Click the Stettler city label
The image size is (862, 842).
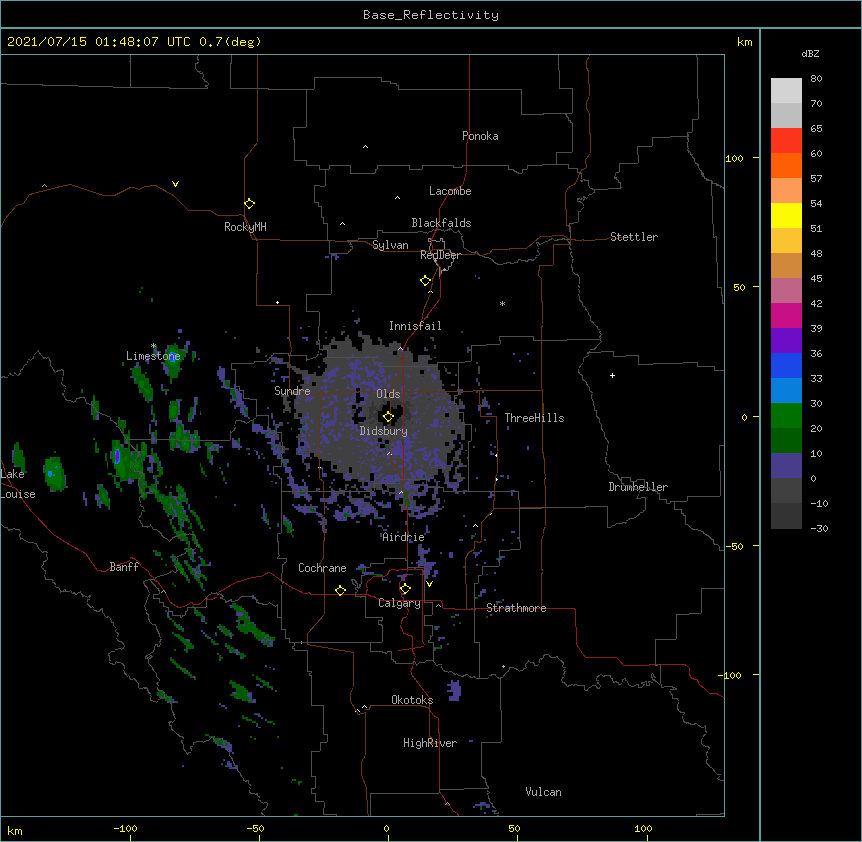[x=633, y=237]
